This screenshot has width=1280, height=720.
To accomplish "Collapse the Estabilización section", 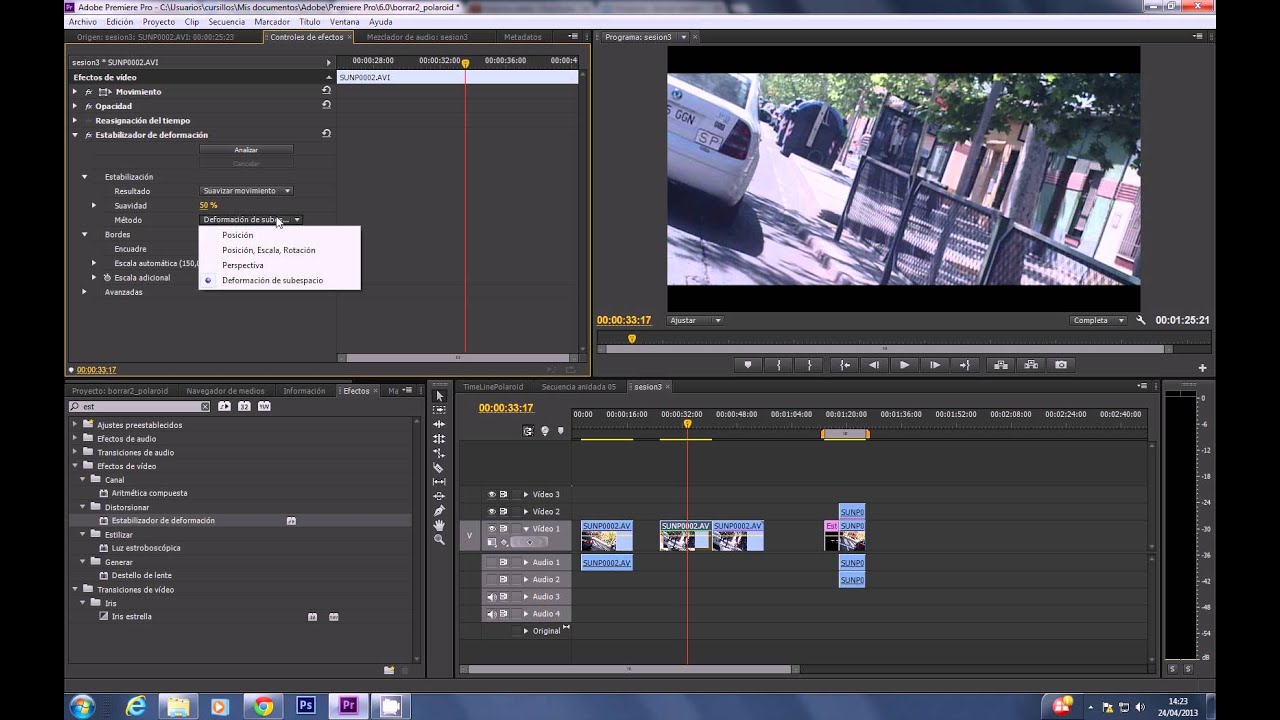I will coord(85,177).
